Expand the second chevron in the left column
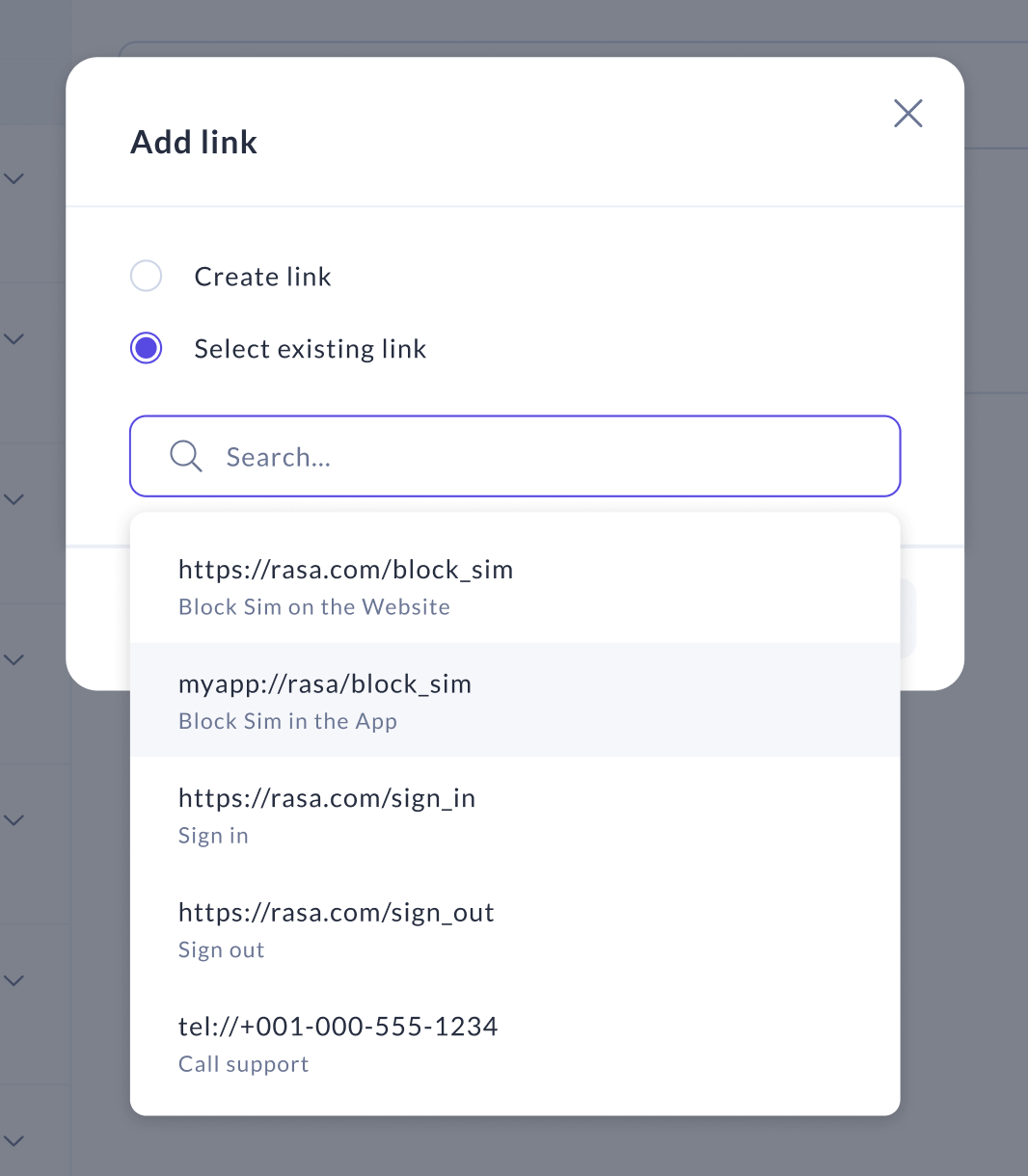Viewport: 1028px width, 1176px height. pos(14,339)
